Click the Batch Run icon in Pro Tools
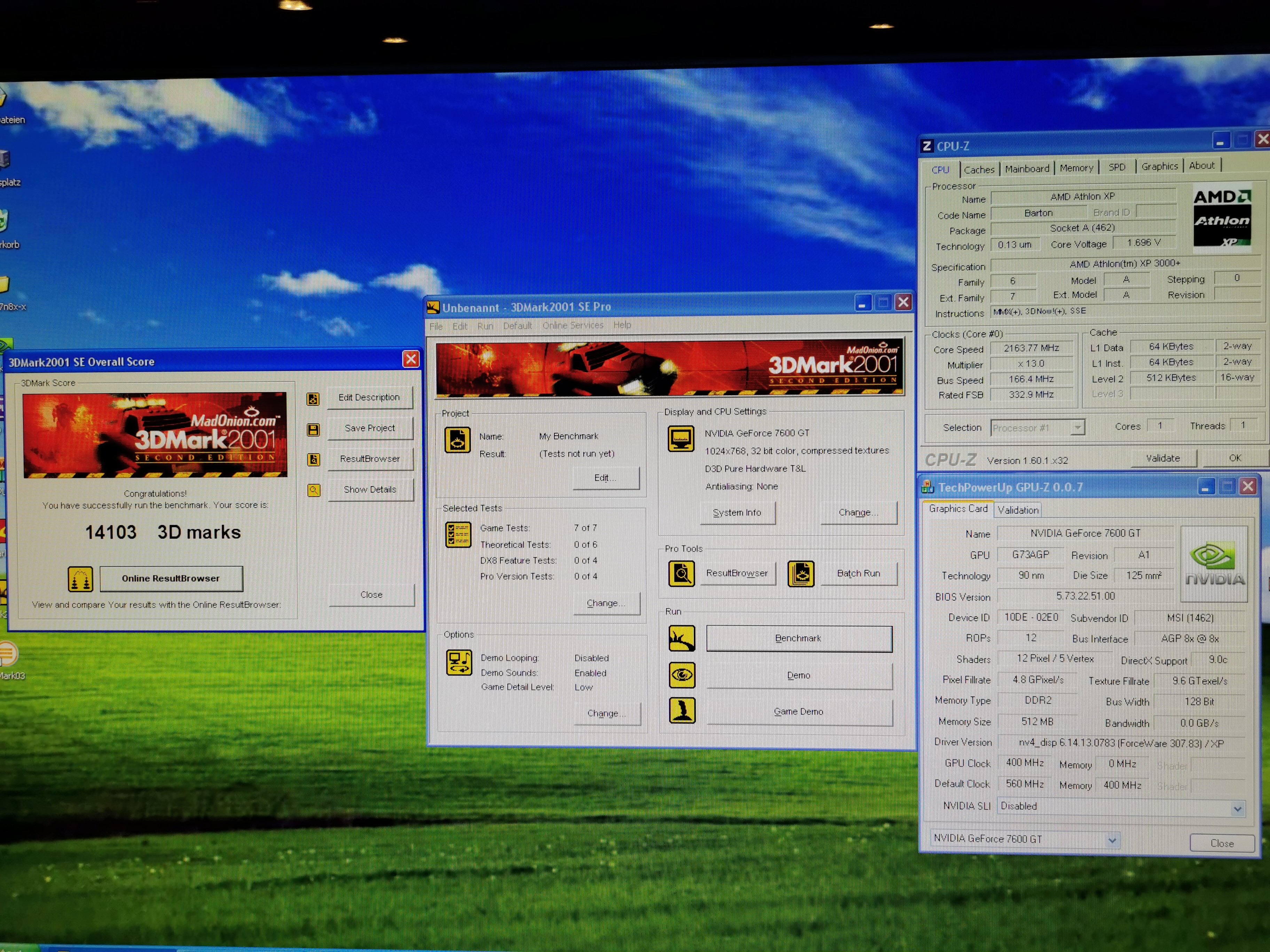 [x=801, y=574]
